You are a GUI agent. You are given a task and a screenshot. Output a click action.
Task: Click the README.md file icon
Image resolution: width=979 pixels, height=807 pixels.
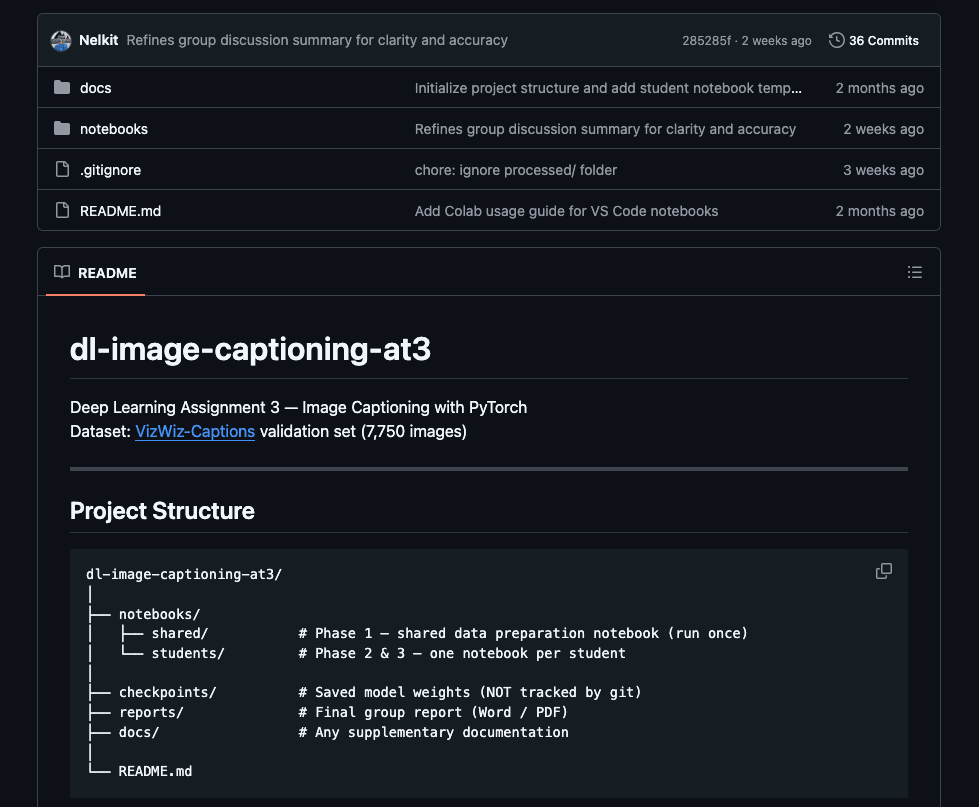pos(62,210)
